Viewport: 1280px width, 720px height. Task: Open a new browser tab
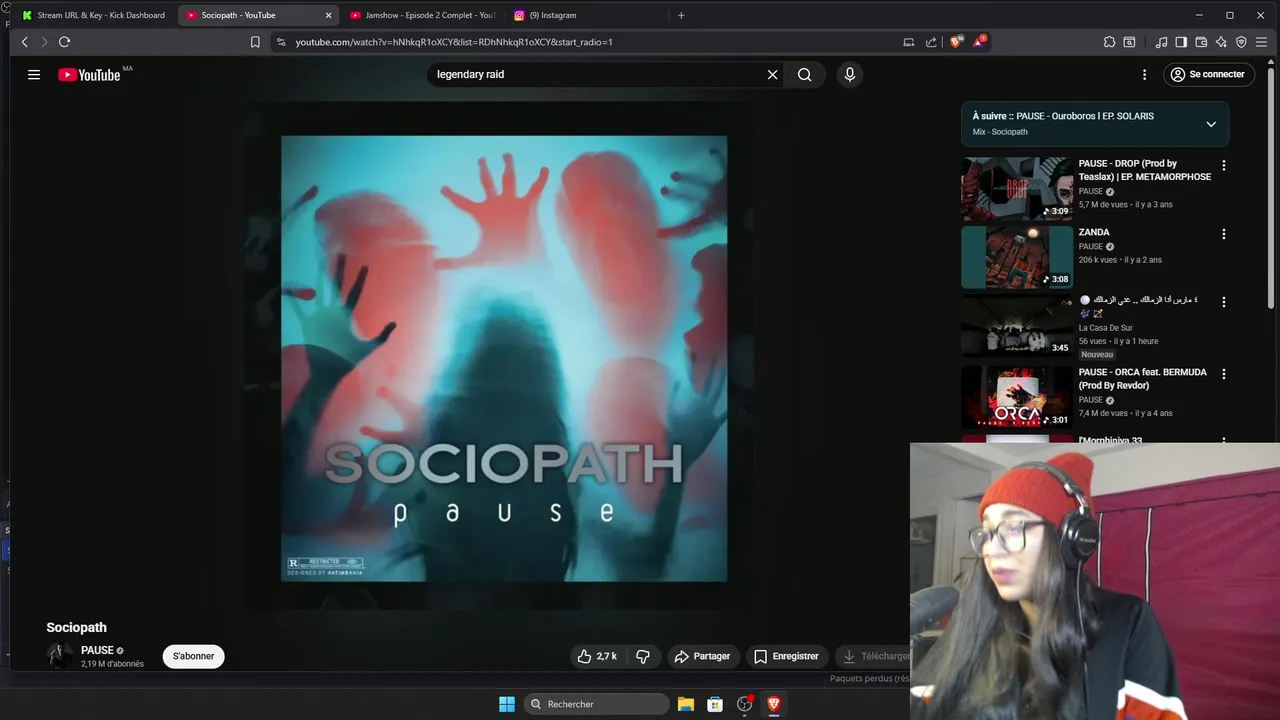[681, 15]
